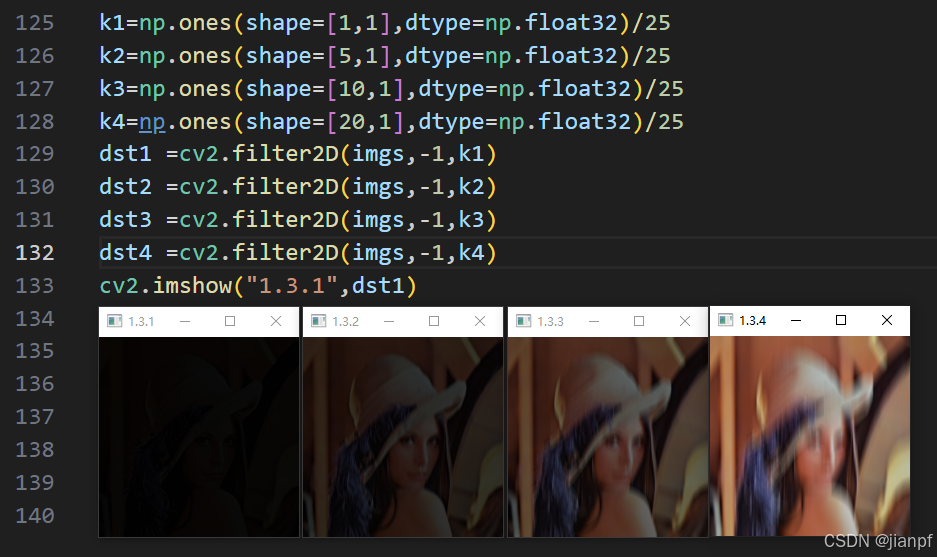Click dst4 at start of line 132
The image size is (937, 557).
pos(125,252)
